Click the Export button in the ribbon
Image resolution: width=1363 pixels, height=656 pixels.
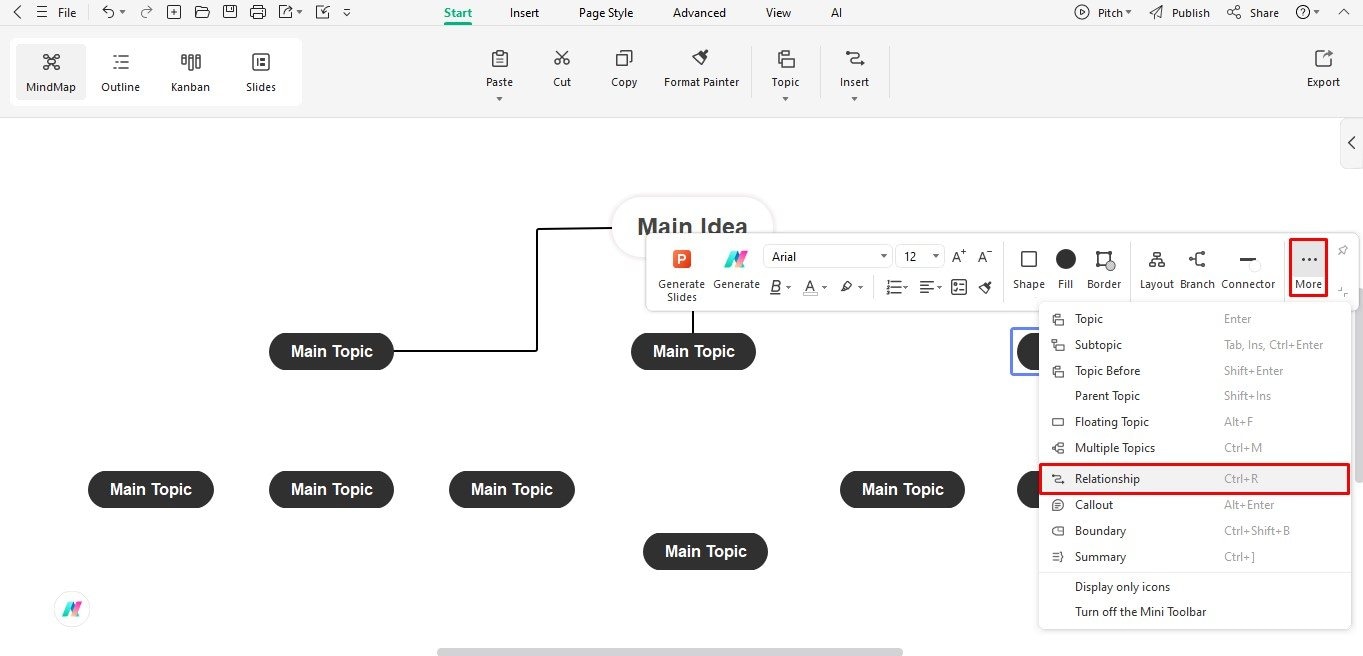click(1323, 68)
